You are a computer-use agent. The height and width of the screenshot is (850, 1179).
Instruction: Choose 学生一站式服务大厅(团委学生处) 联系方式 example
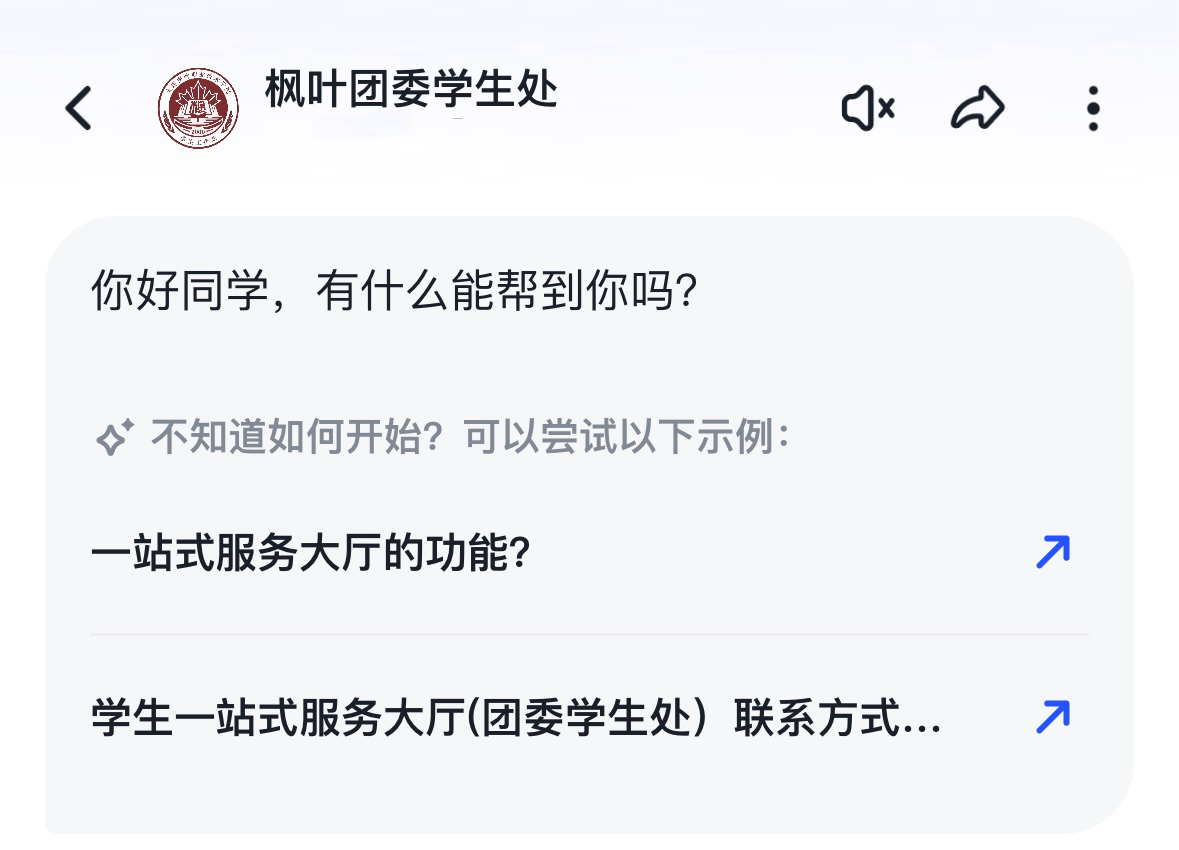[x=500, y=718]
